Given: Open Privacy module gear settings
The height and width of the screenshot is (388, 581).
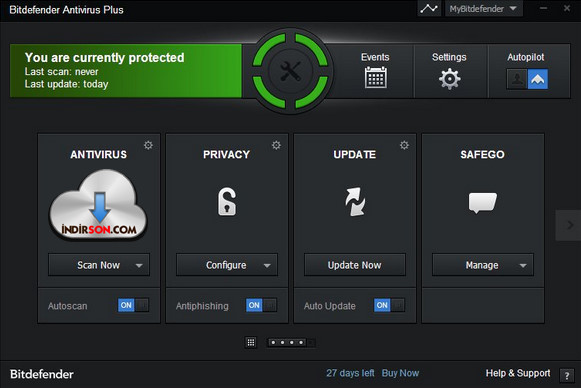Looking at the screenshot, I should pos(276,145).
